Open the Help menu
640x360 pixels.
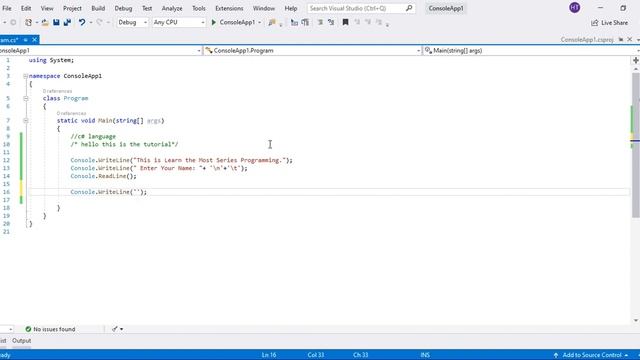pyautogui.click(x=291, y=8)
